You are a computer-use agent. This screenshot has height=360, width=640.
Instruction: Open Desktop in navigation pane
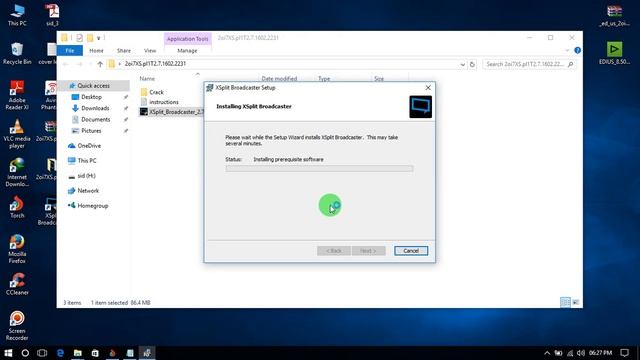click(x=91, y=97)
